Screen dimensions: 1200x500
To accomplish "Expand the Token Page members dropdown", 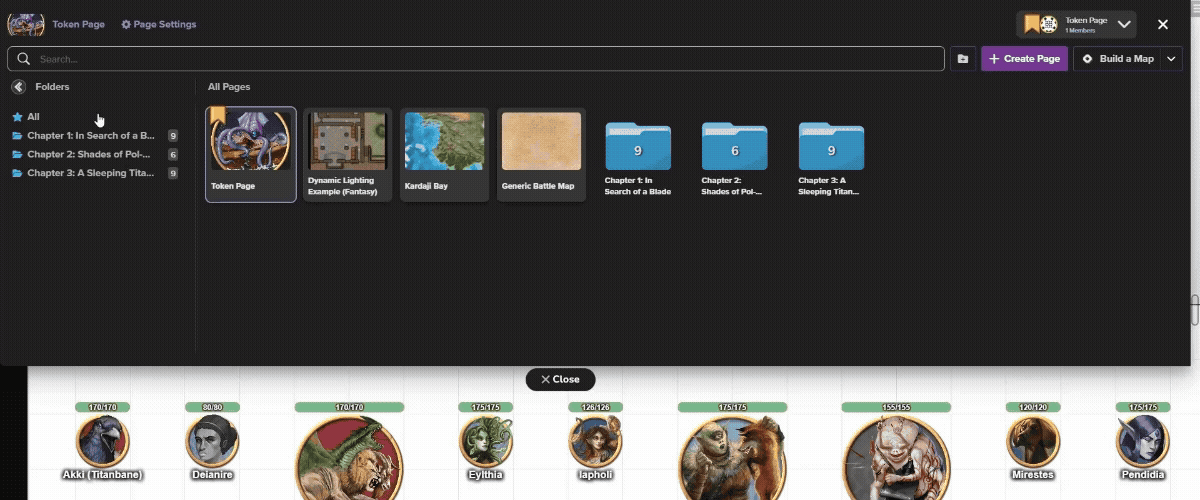I will pos(1124,25).
